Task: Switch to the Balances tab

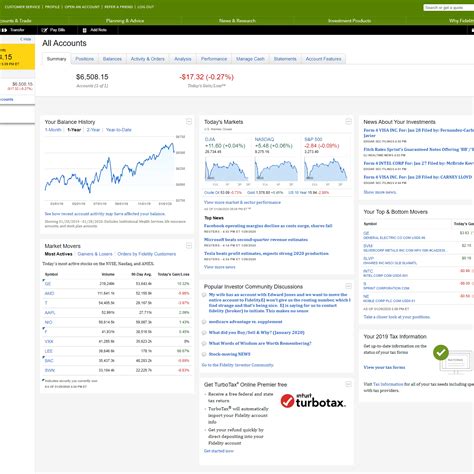Action: click(x=112, y=59)
